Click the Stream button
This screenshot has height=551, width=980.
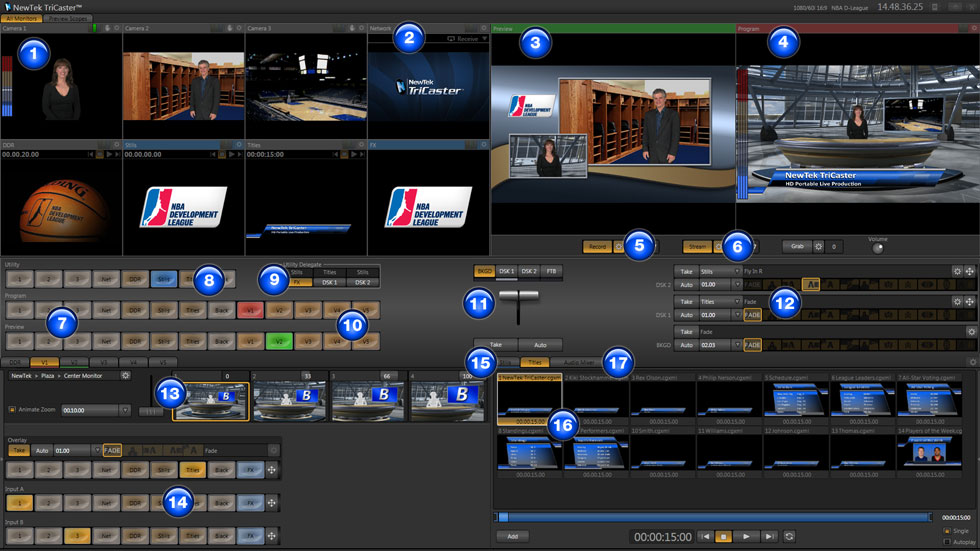(697, 247)
